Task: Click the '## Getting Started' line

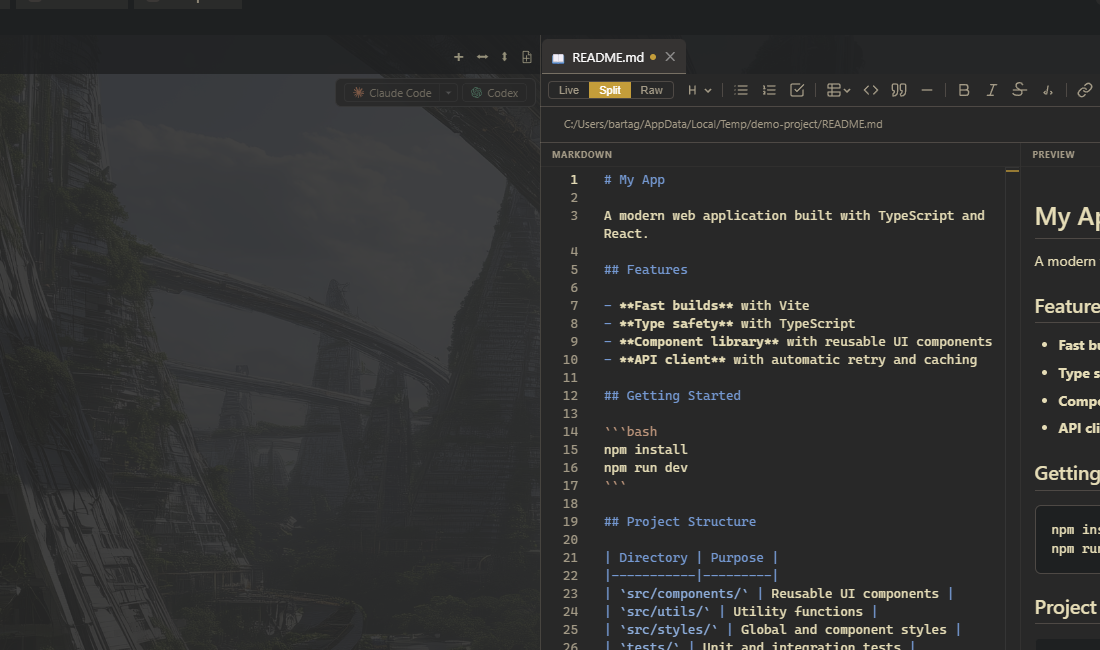Action: tap(672, 395)
